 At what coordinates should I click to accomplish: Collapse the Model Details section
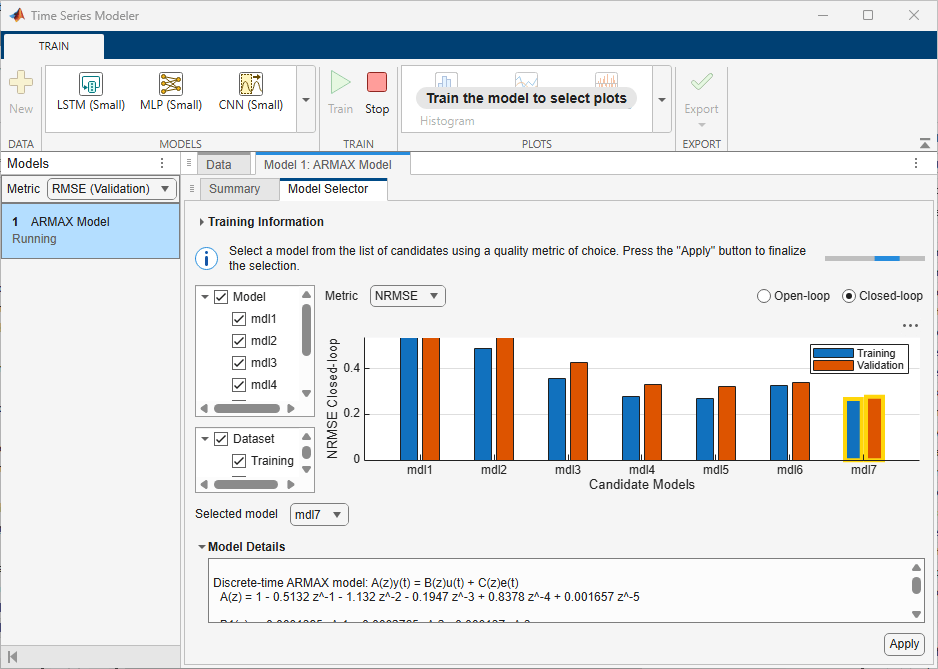pyautogui.click(x=202, y=547)
